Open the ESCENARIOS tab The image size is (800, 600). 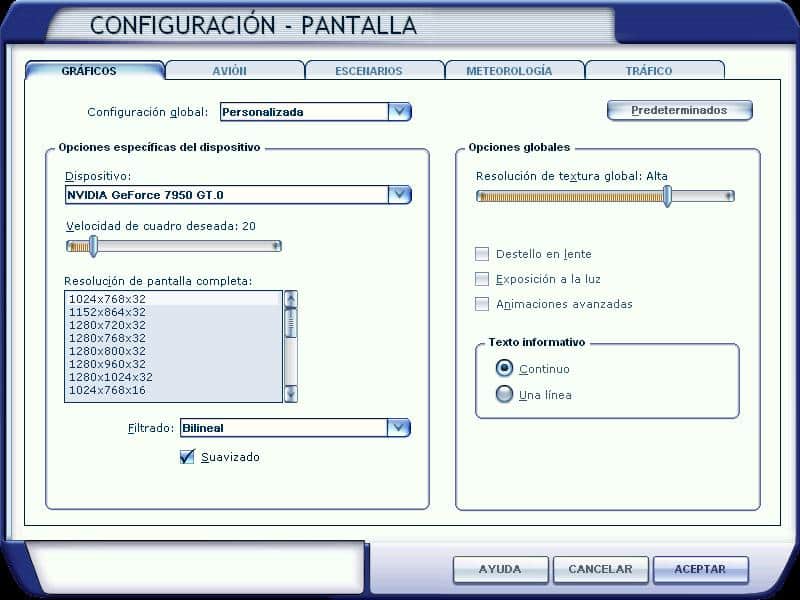coord(374,71)
